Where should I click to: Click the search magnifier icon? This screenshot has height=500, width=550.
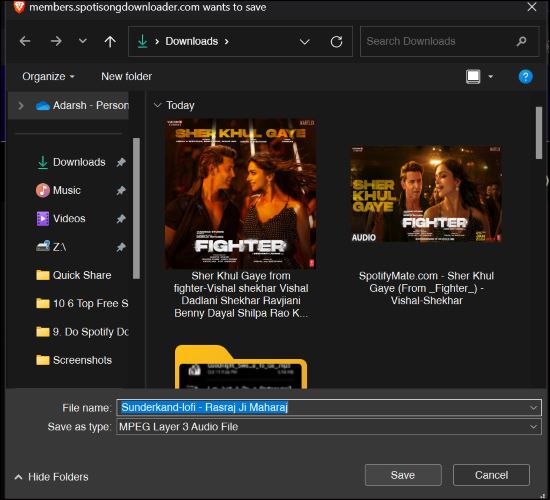coord(522,41)
